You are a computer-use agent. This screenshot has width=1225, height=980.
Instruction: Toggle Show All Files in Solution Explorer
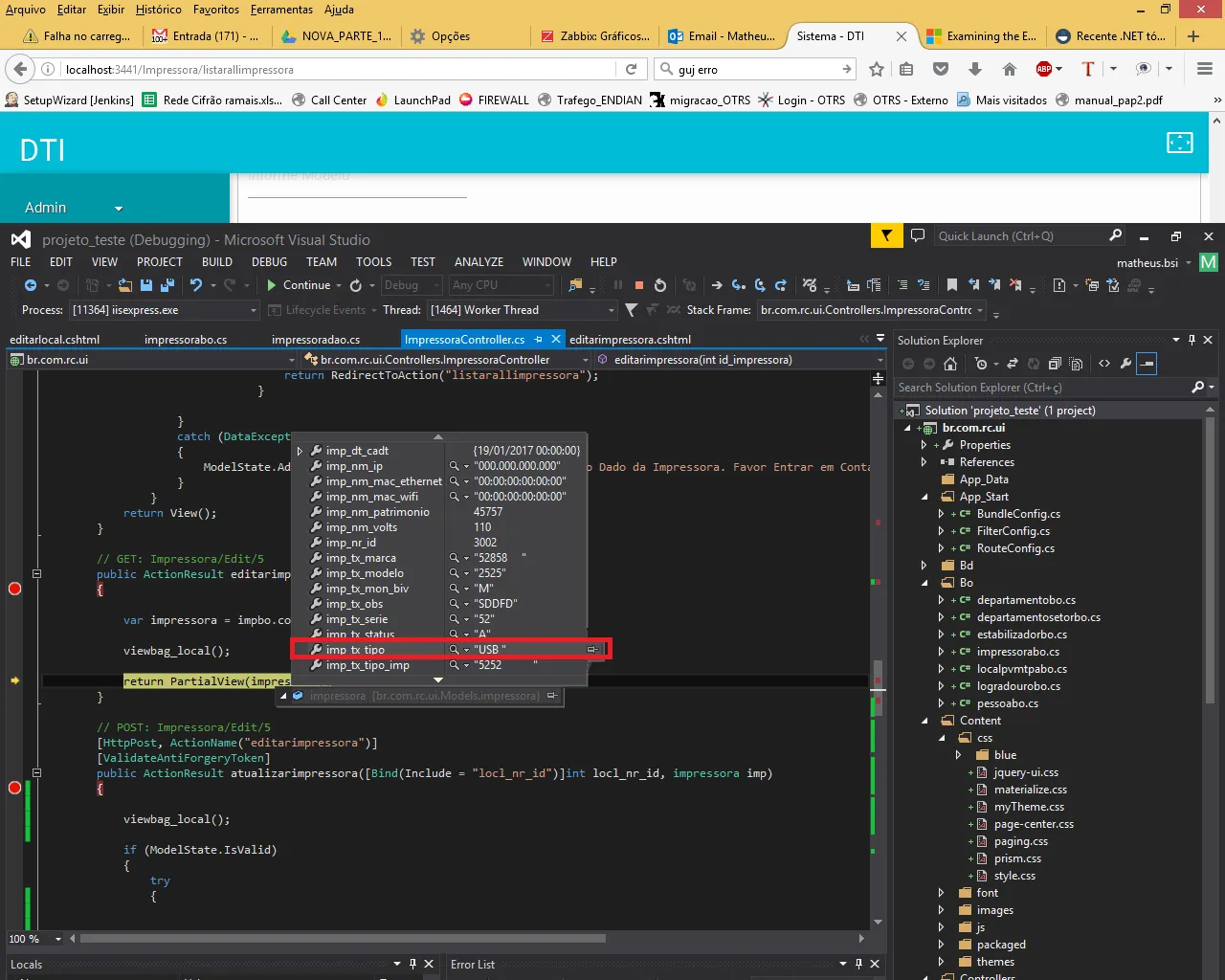click(1076, 364)
